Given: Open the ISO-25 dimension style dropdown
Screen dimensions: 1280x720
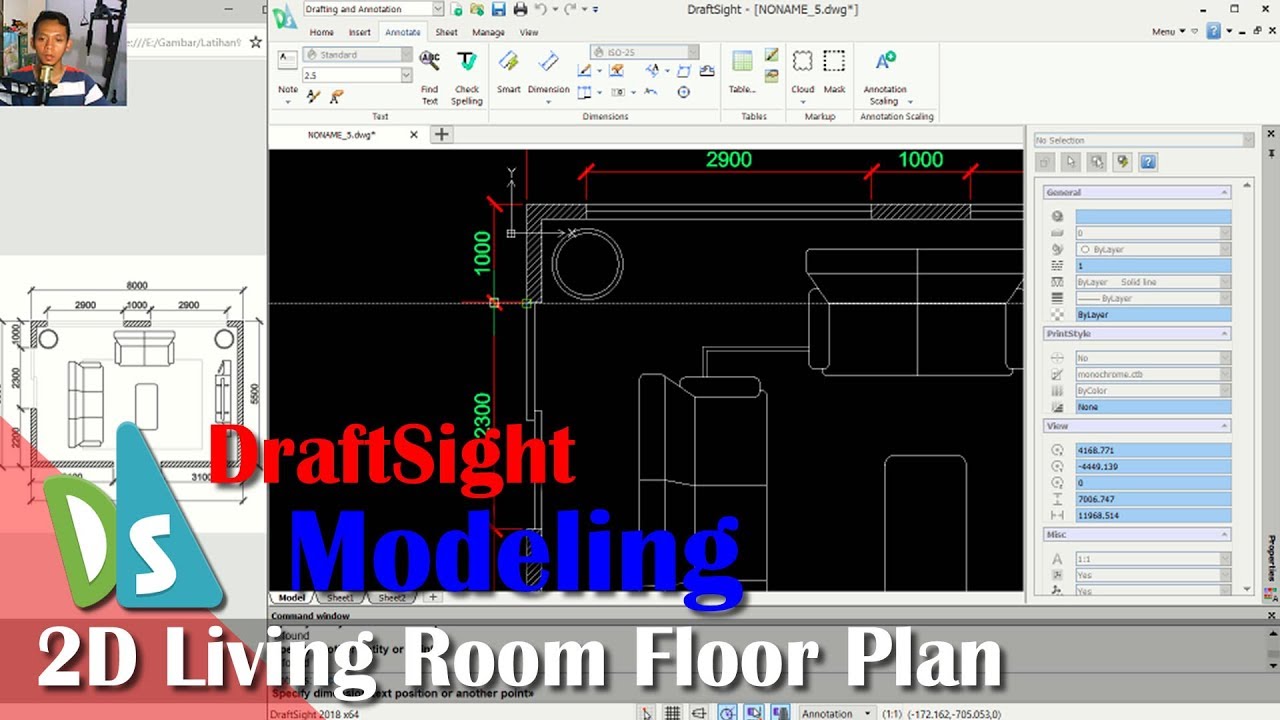Looking at the screenshot, I should tap(692, 52).
